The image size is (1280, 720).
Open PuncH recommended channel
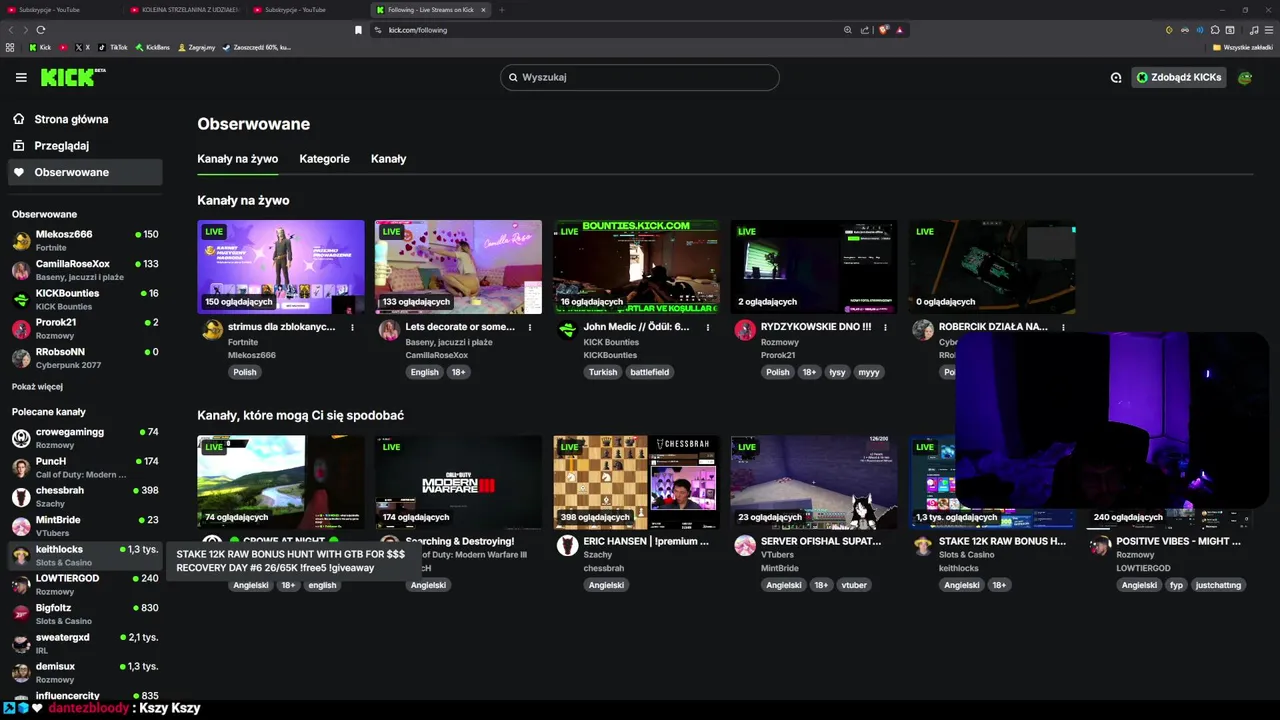point(84,467)
